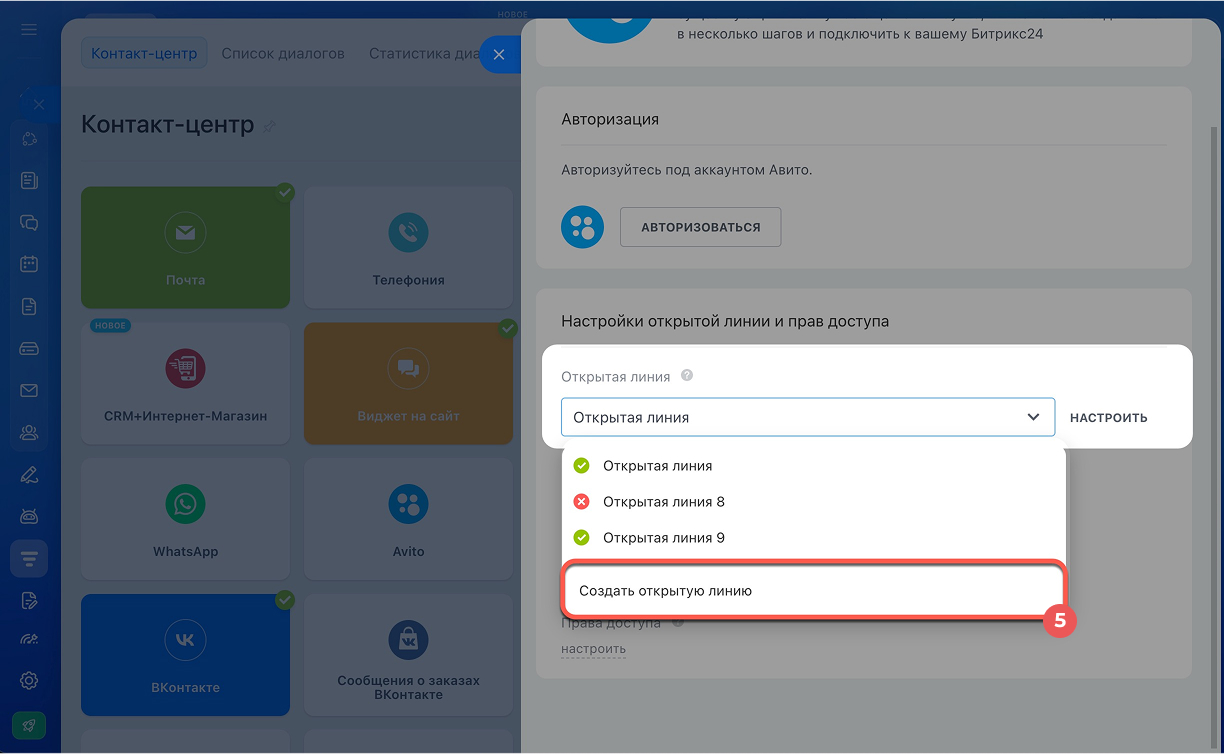Click the настроить link under Права доступа
The width and height of the screenshot is (1224, 754).
[x=593, y=649]
